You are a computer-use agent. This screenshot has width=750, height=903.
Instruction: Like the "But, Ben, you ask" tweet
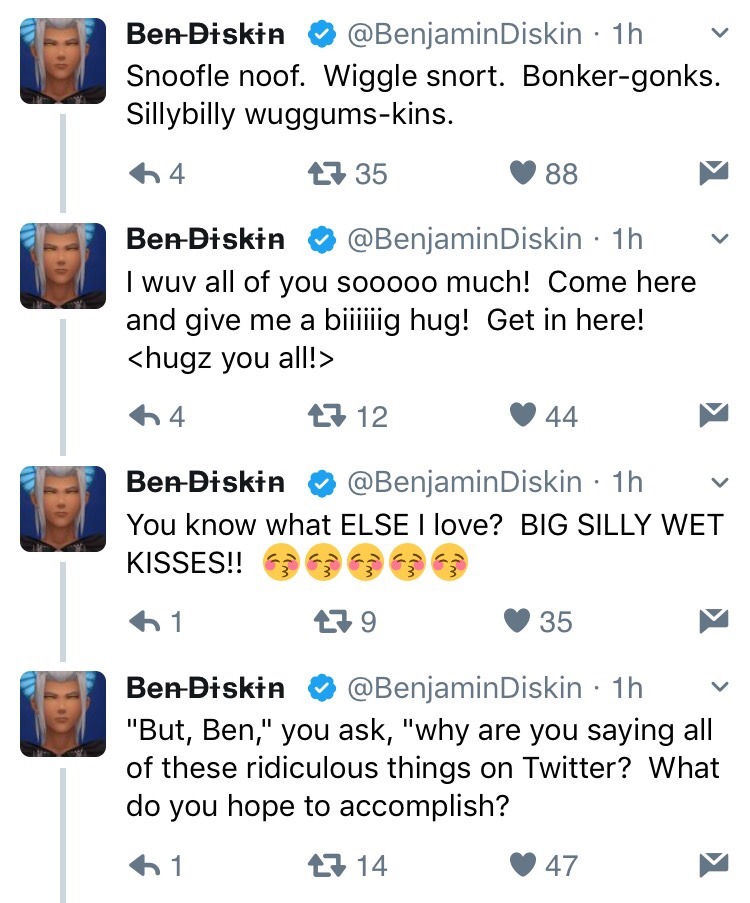pos(524,864)
